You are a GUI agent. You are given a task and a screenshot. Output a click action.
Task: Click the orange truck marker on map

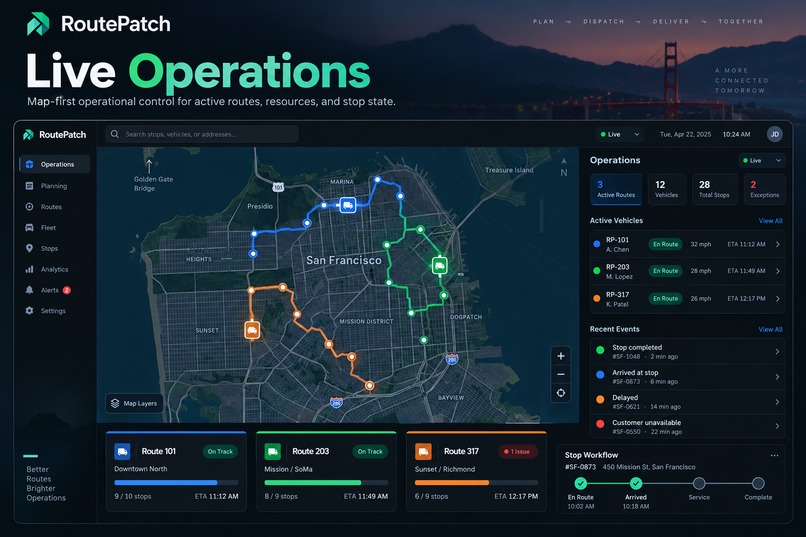click(x=252, y=330)
